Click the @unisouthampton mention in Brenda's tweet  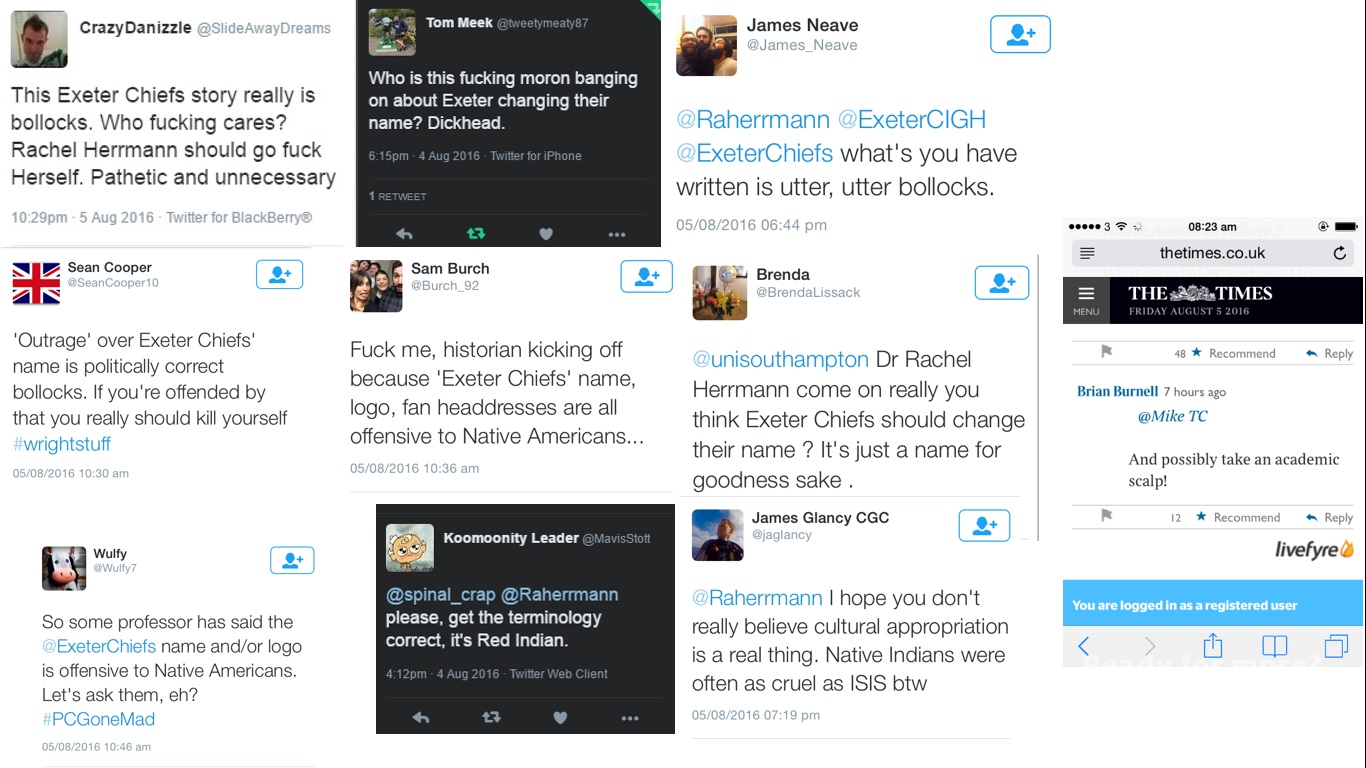click(780, 359)
